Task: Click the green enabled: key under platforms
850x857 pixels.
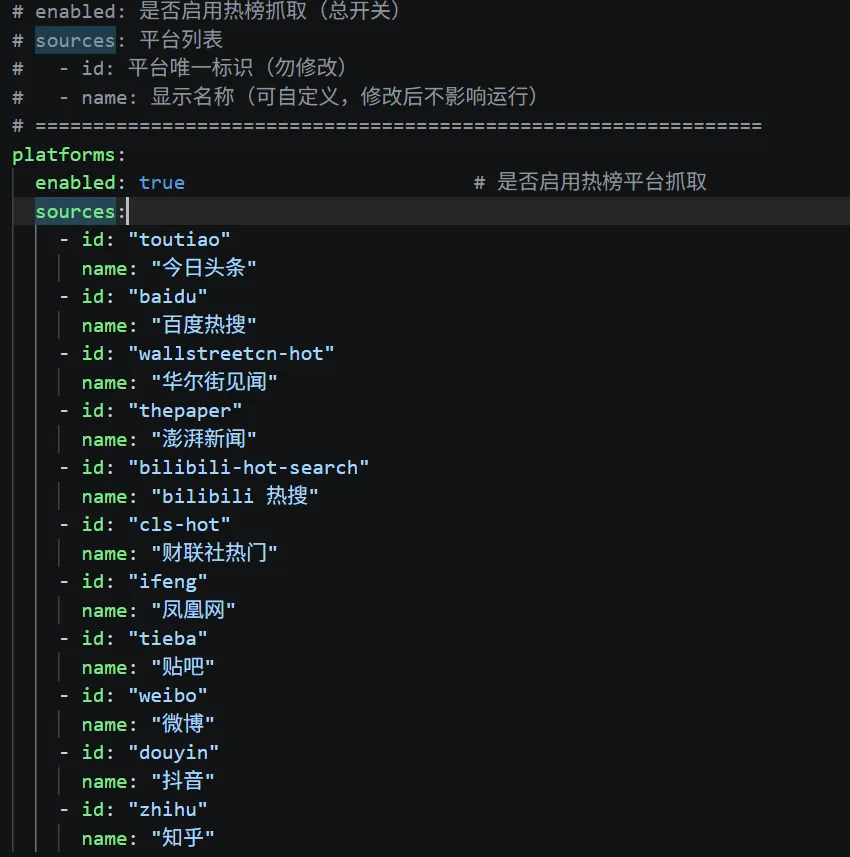Action: coord(80,183)
